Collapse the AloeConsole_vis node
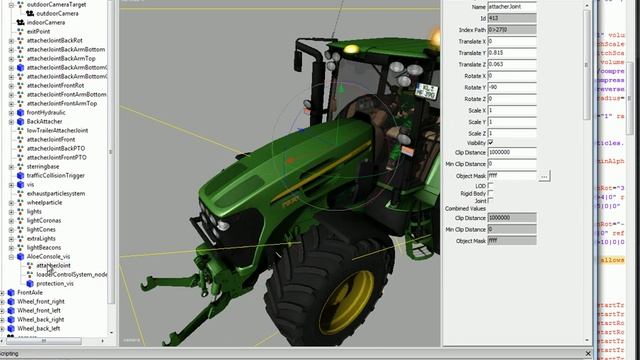Viewport: 640px width, 360px height. point(11,257)
